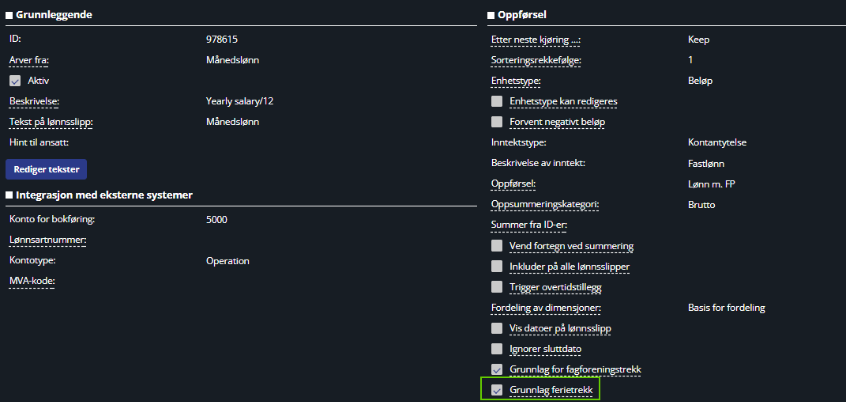The height and width of the screenshot is (402, 846).
Task: Open Fordeling av dimensjoner value
Action: 727,308
